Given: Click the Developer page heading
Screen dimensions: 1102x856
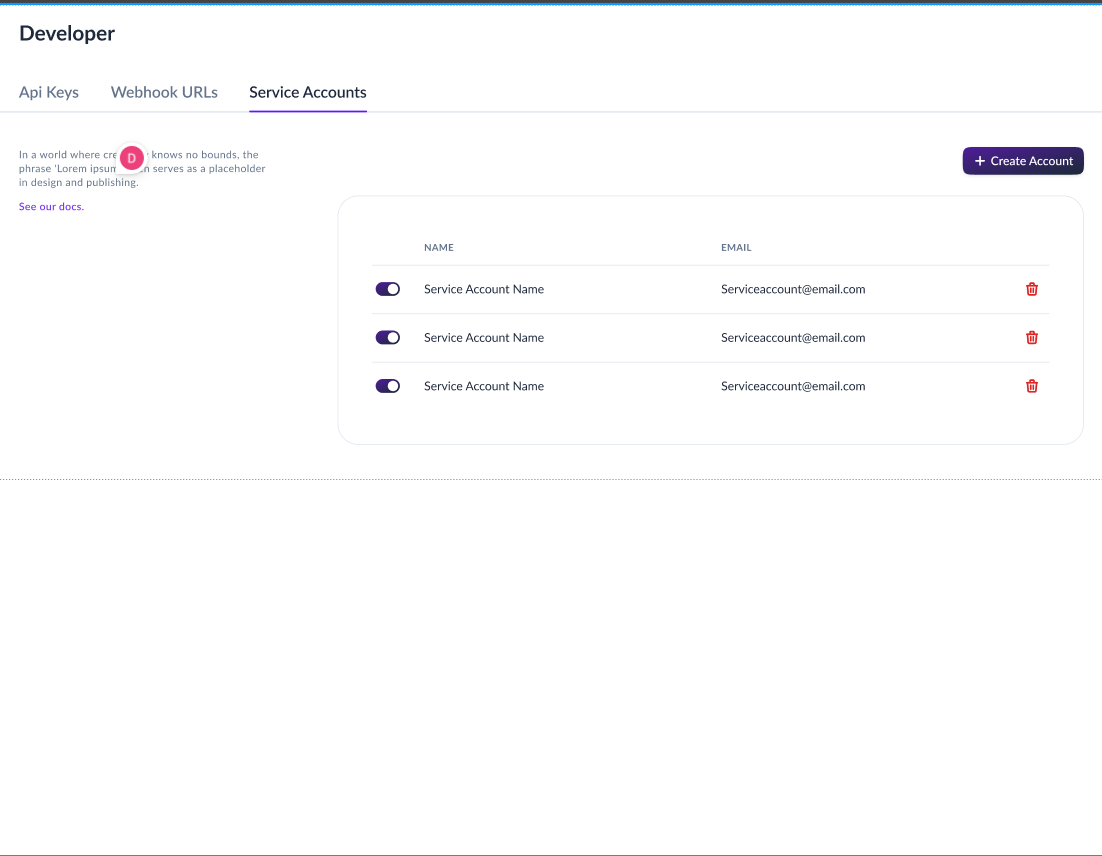Looking at the screenshot, I should coord(66,33).
